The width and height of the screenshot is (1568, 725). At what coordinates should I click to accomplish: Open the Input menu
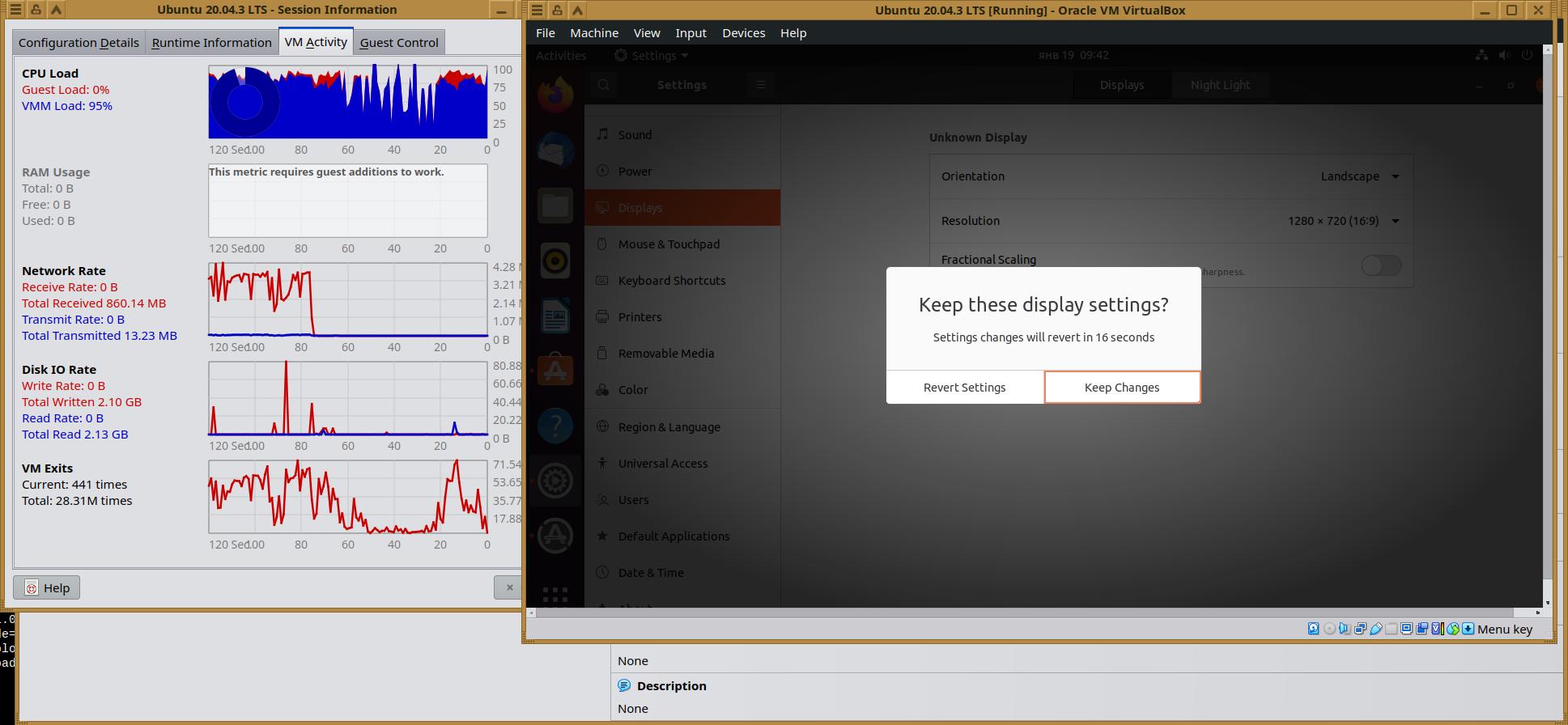691,33
